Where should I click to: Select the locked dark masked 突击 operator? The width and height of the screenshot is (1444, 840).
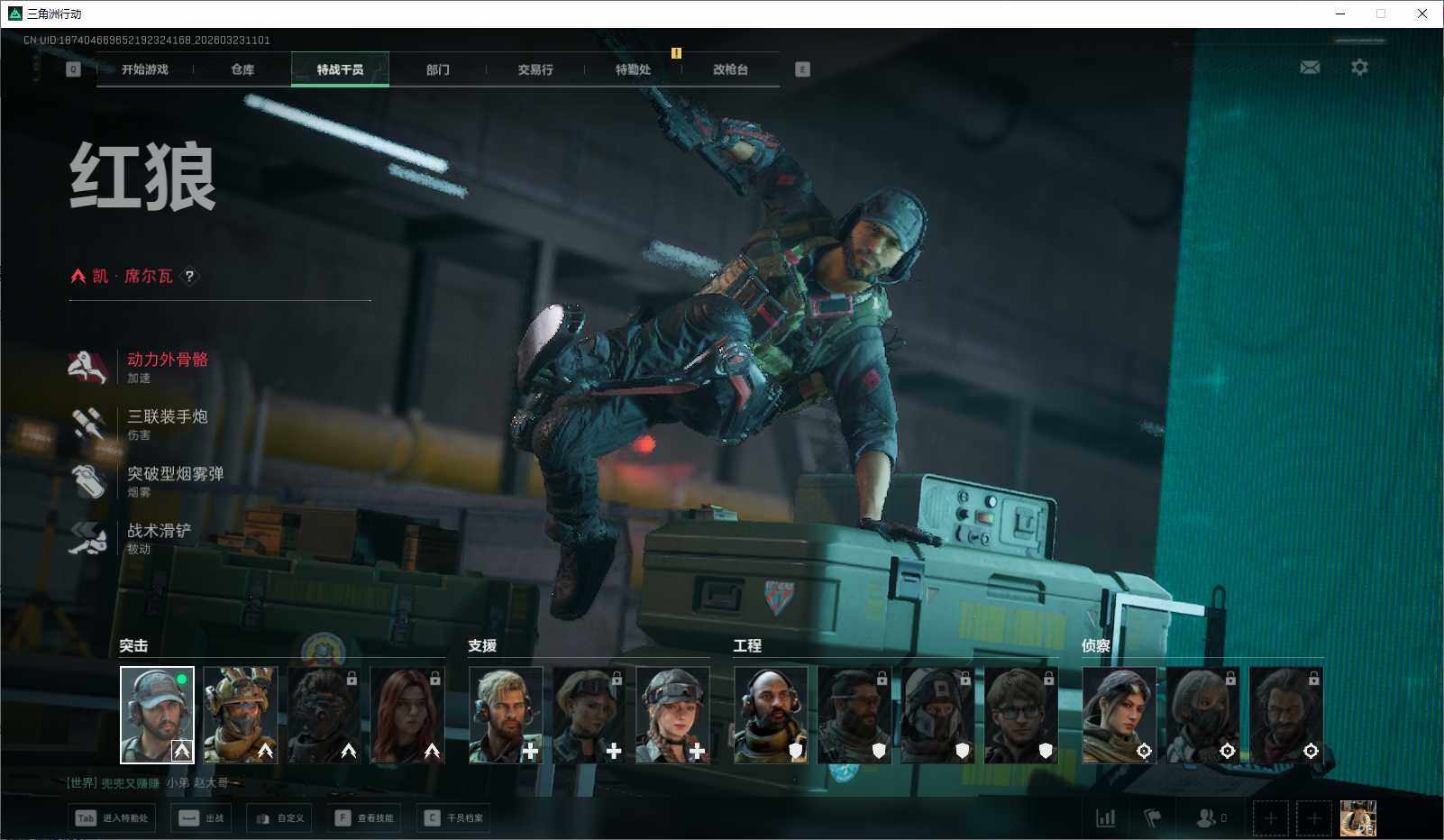tap(324, 715)
